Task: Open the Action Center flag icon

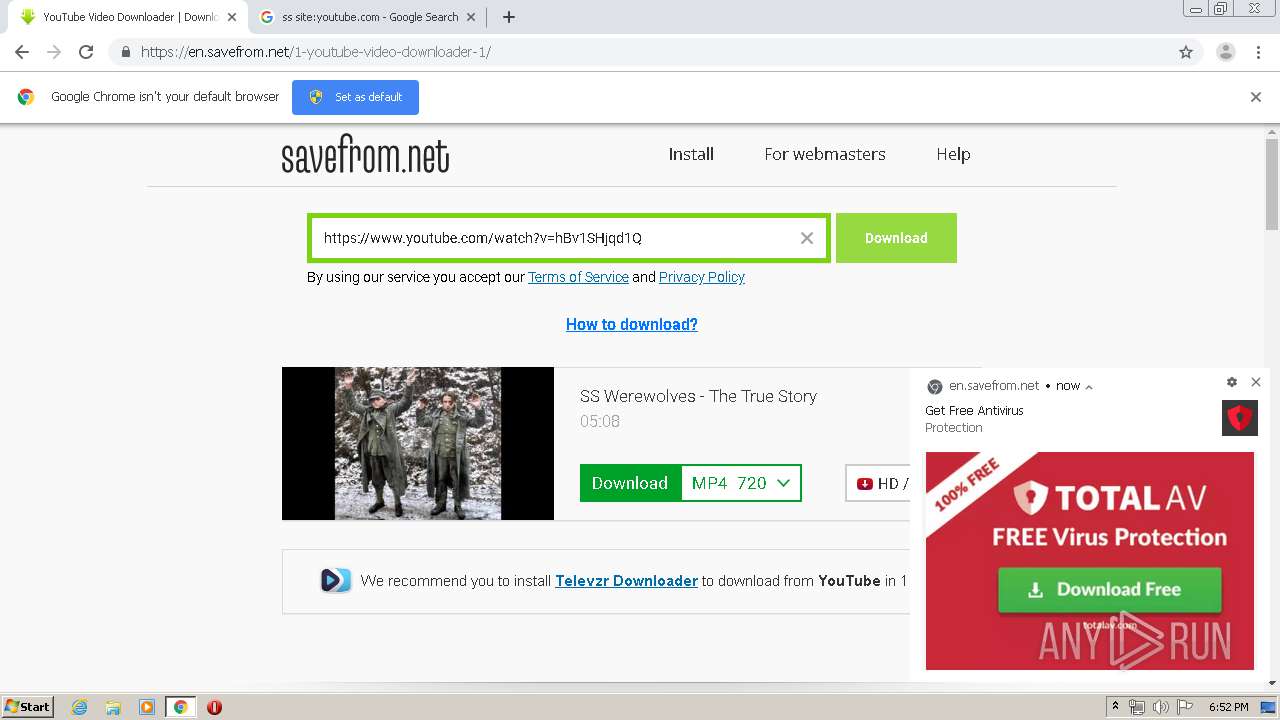Action: click(1183, 707)
